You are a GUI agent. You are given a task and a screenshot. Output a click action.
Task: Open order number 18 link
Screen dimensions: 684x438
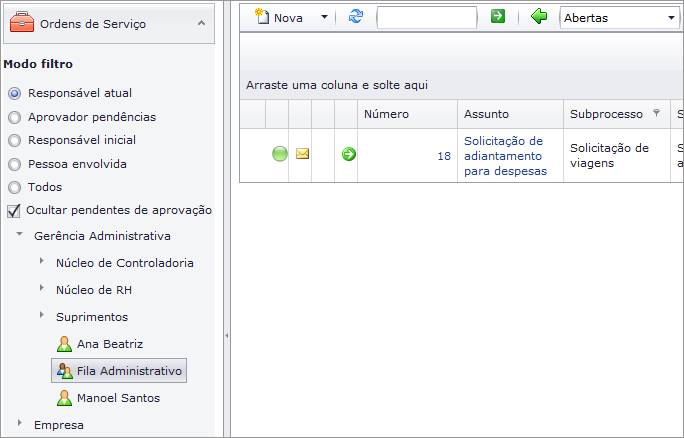coord(444,156)
